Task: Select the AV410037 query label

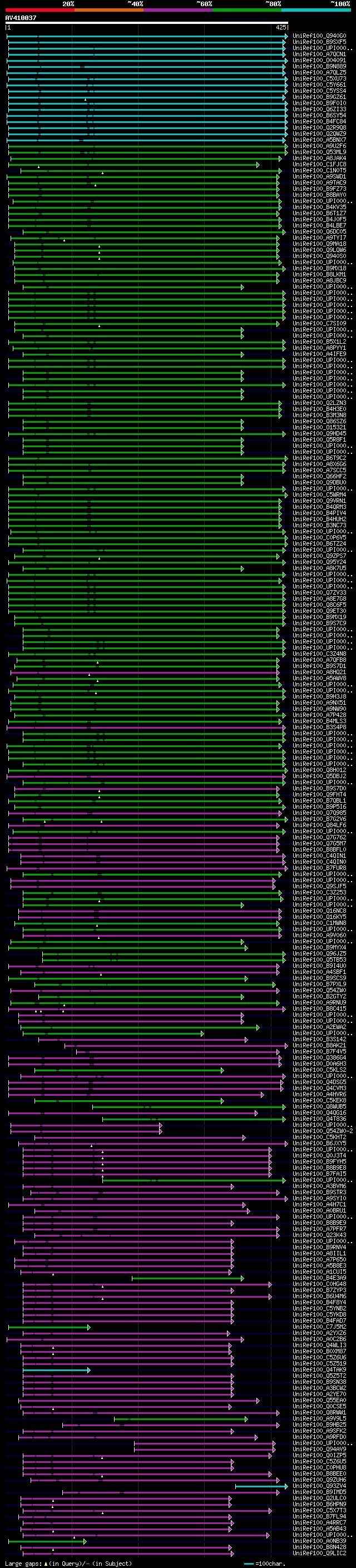Action: [x=21, y=18]
